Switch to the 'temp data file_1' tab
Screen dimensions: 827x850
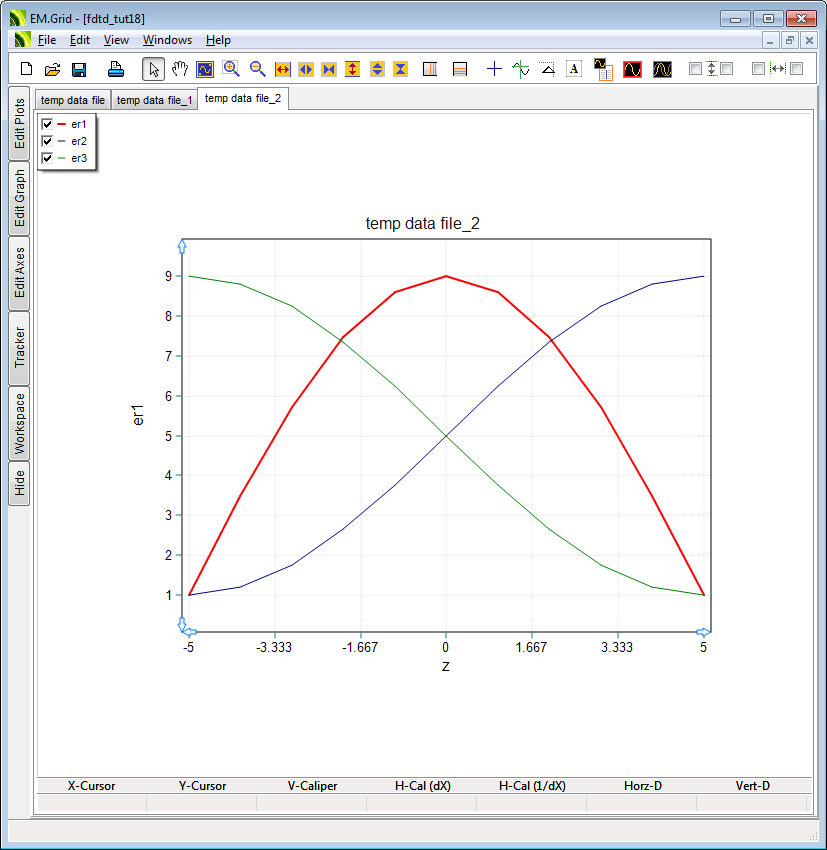[154, 100]
